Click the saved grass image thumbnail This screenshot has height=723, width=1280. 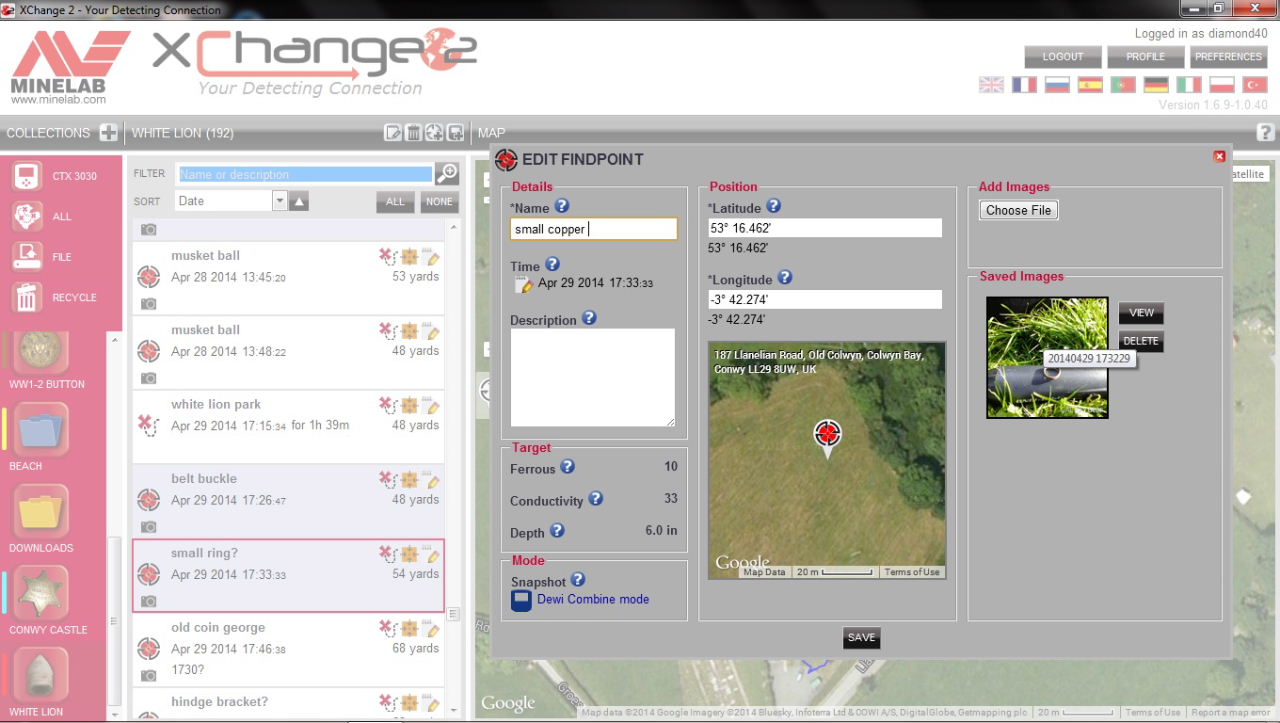(x=1047, y=357)
